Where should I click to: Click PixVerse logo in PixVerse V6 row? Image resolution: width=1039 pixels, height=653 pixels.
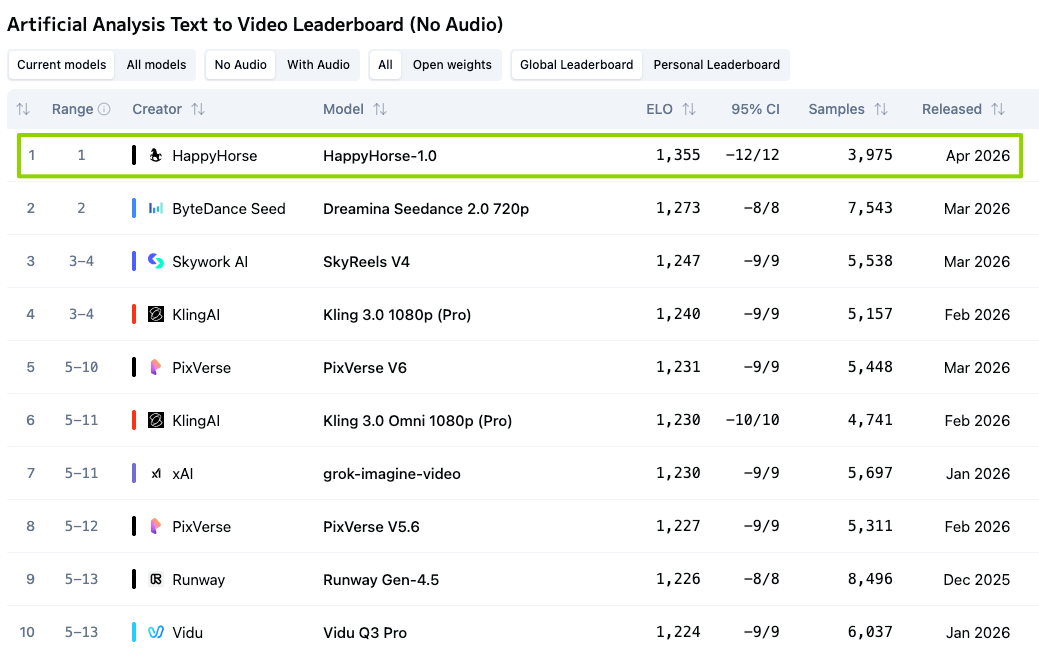(x=155, y=367)
